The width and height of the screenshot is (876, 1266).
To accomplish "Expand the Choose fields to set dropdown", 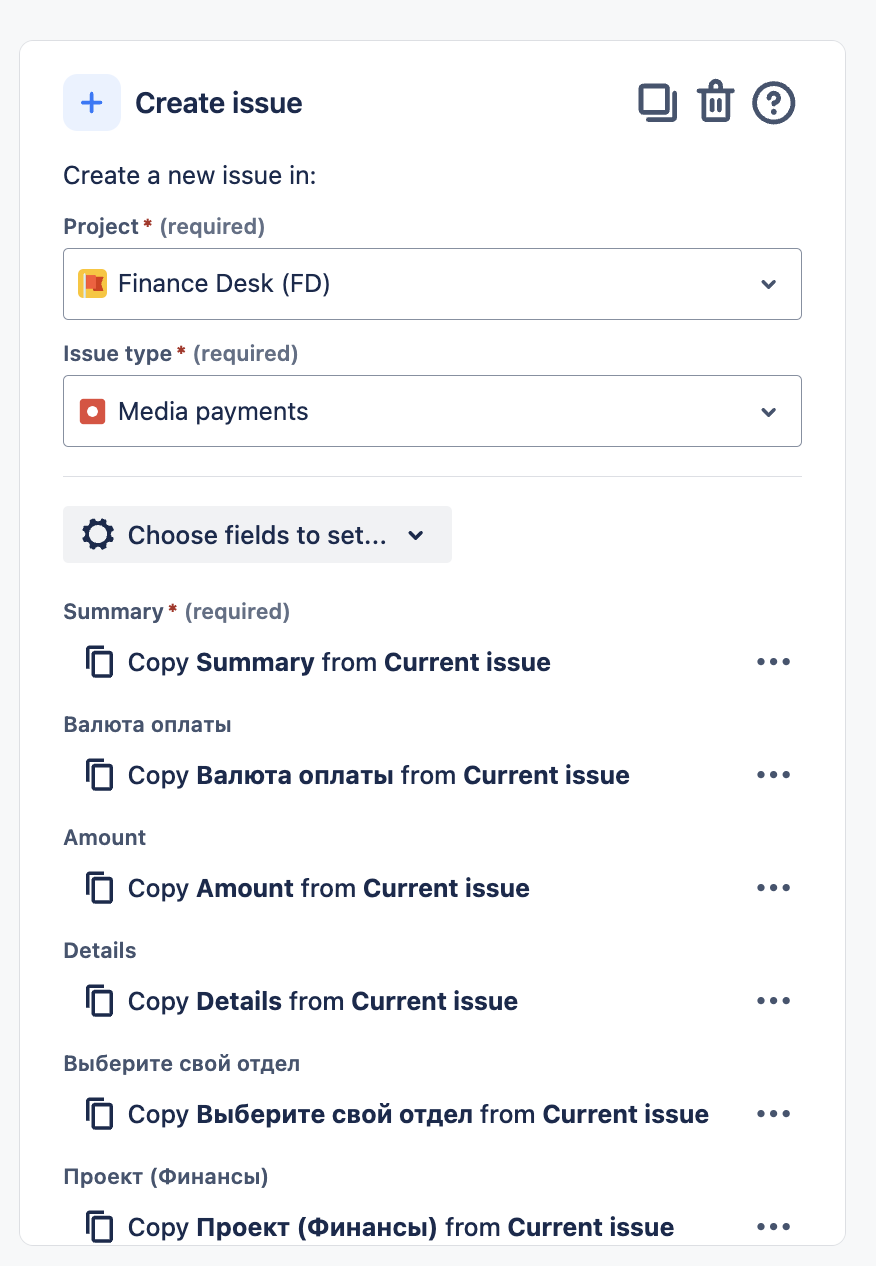I will (x=257, y=535).
